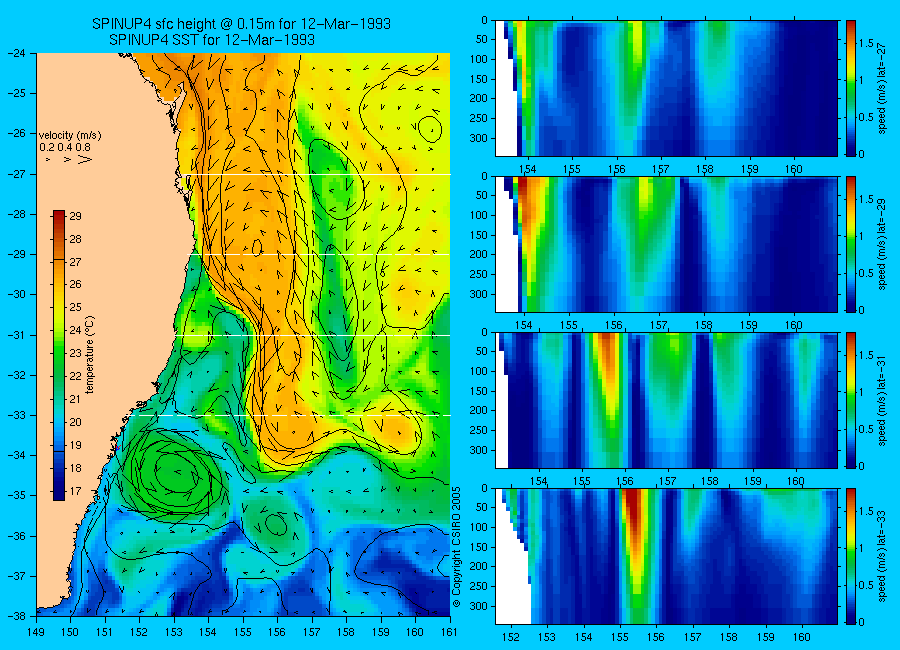Click the largest arrow in the velocity legend
Screen dimensions: 900x650
pyautogui.click(x=84, y=159)
